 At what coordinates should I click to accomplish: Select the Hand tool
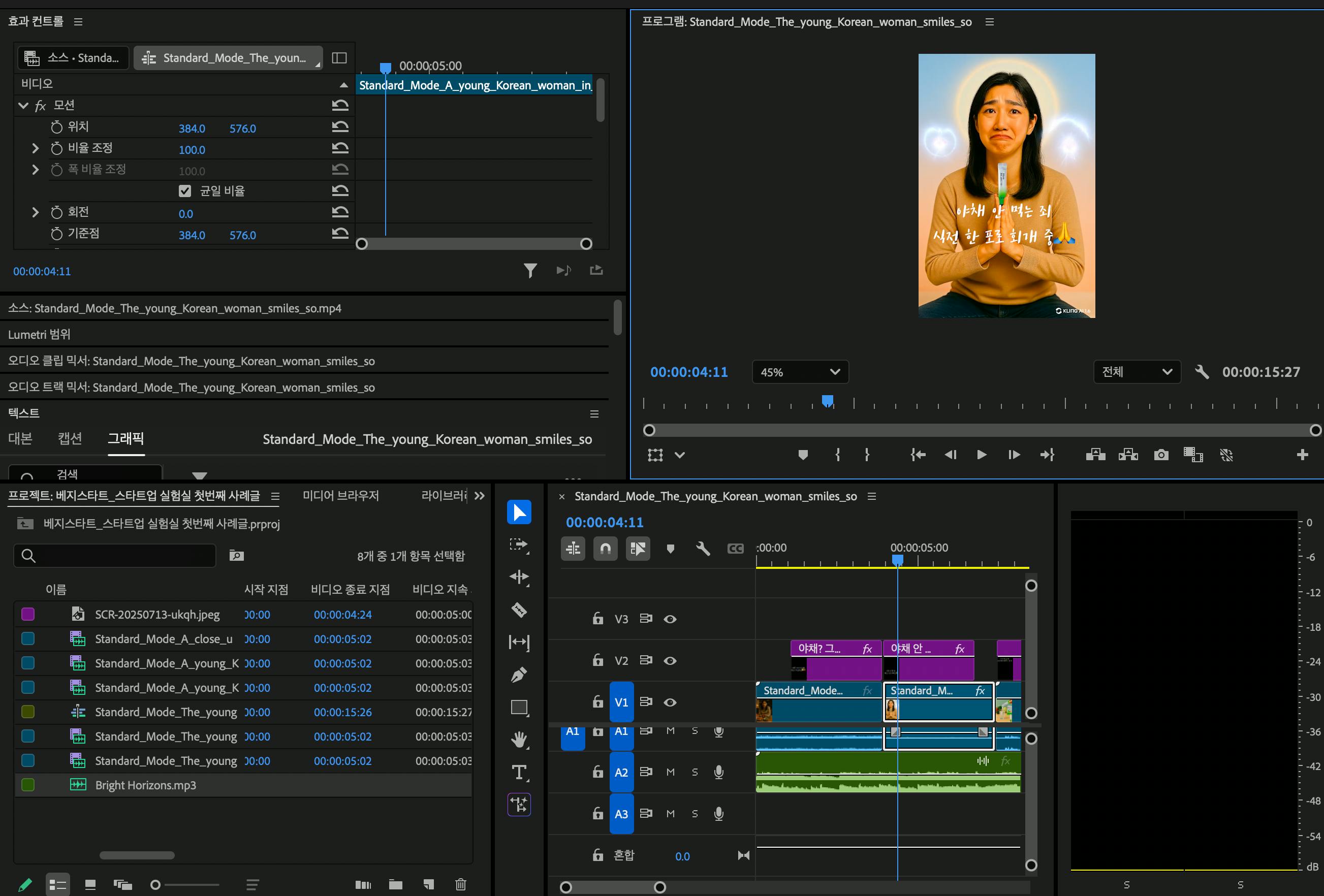click(519, 740)
